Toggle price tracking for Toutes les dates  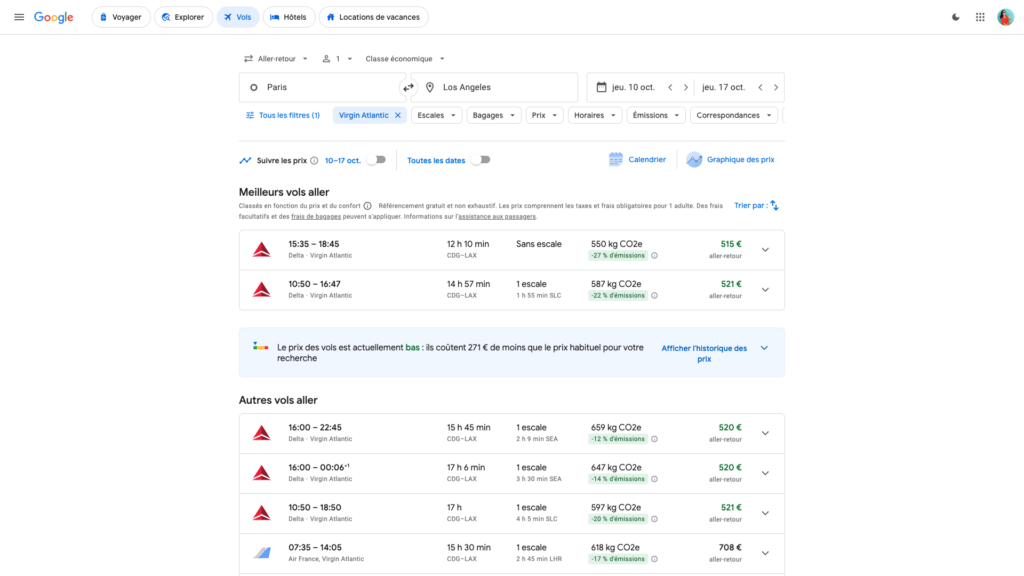point(481,160)
